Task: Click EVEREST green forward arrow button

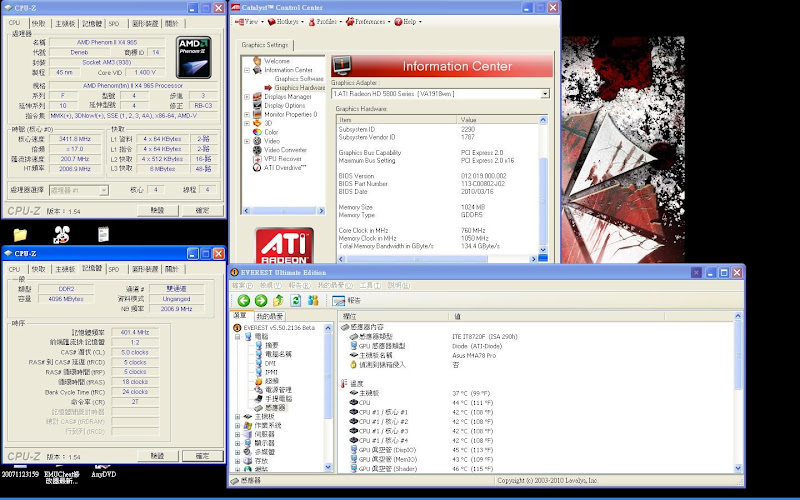Action: [261, 300]
